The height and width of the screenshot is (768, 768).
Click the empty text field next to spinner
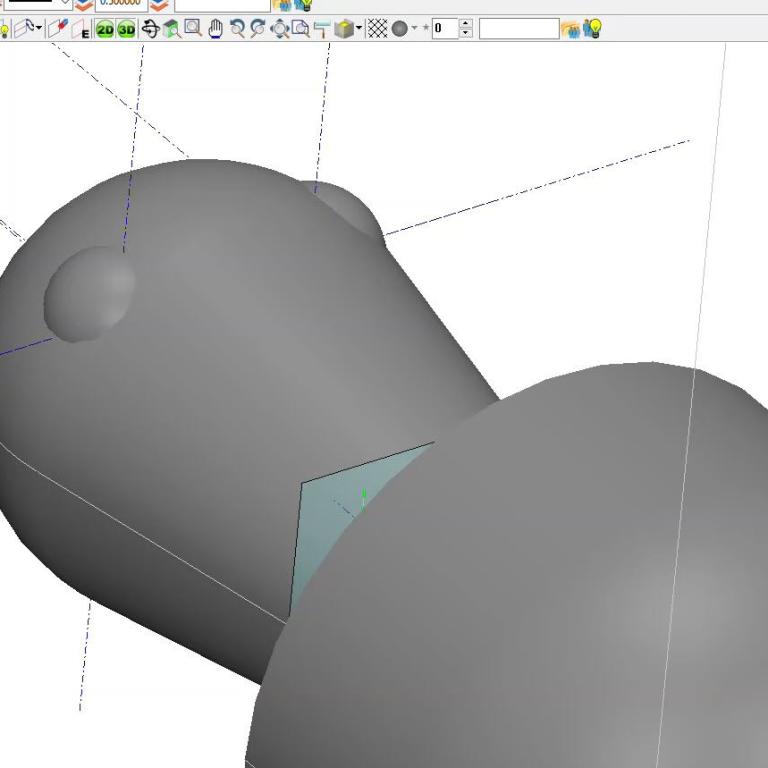(x=518, y=29)
